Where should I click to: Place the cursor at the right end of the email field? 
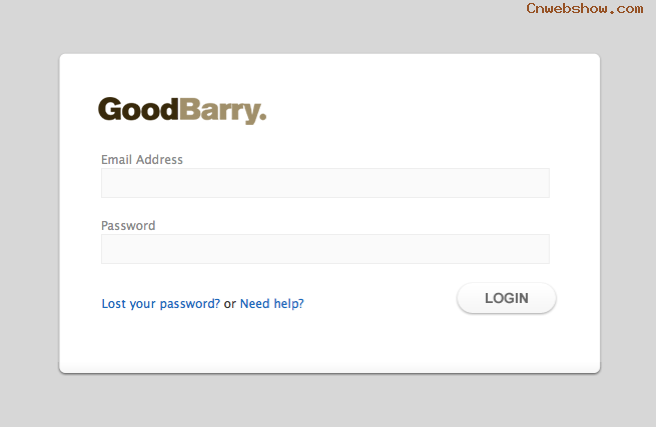pyautogui.click(x=544, y=183)
